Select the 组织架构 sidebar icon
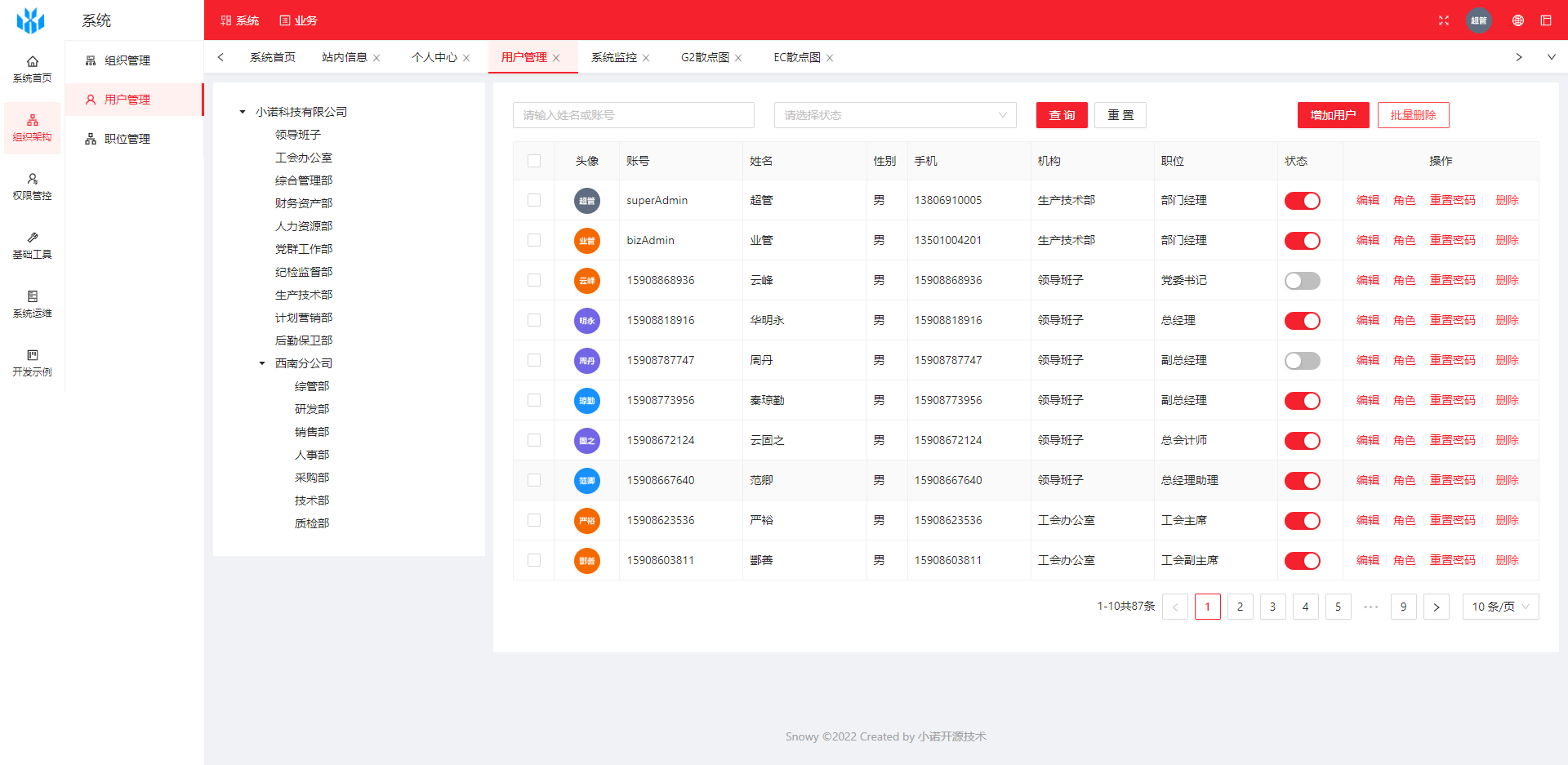Screen dimensions: 1568x765 [32, 127]
